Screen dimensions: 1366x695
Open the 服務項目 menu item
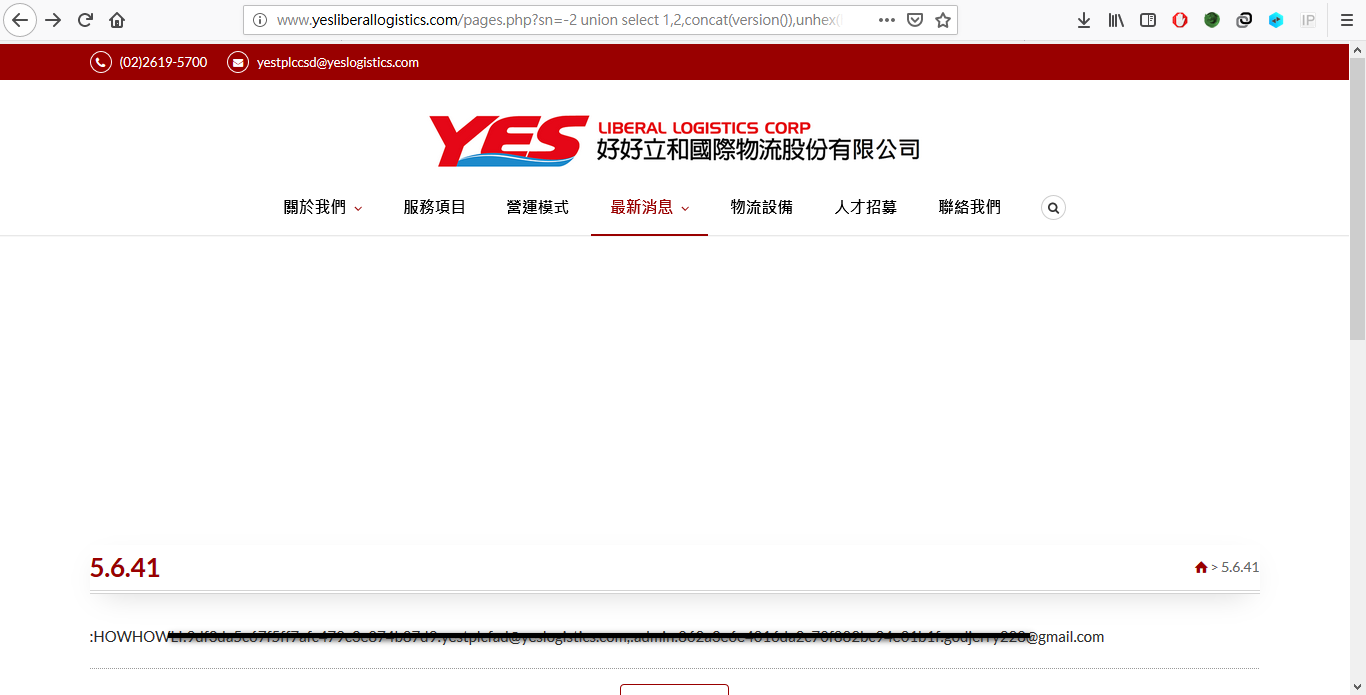pyautogui.click(x=434, y=207)
